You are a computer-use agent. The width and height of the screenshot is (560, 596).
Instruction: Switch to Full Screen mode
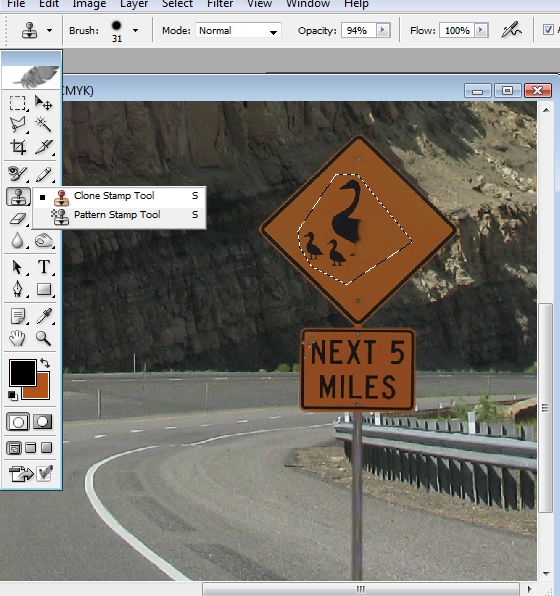pyautogui.click(x=46, y=448)
